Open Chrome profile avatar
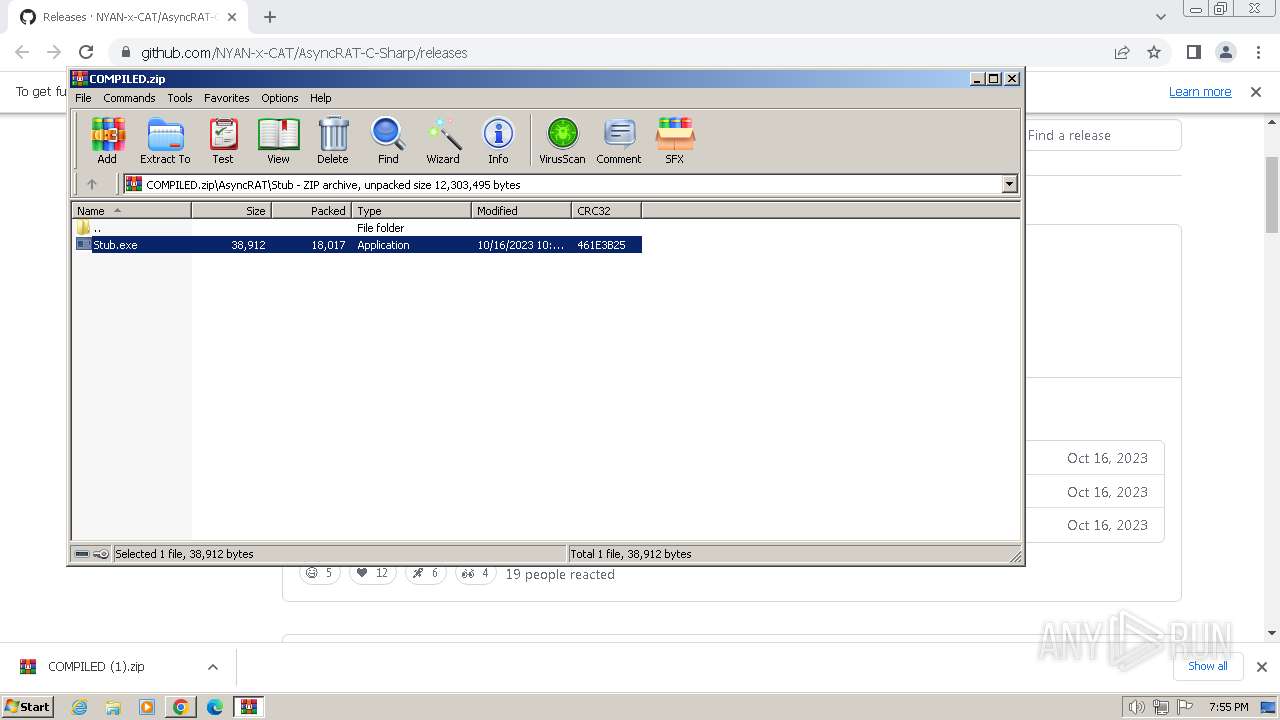This screenshot has width=1280, height=720. 1225,52
